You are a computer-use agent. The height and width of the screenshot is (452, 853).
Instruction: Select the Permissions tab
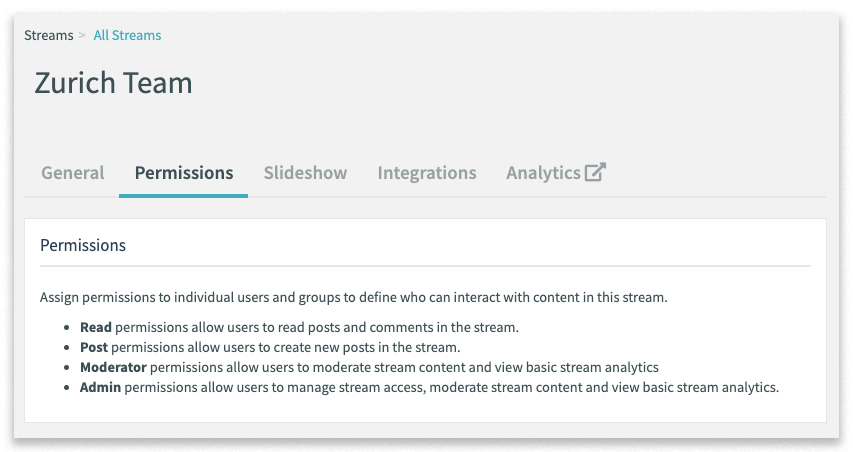pos(184,173)
